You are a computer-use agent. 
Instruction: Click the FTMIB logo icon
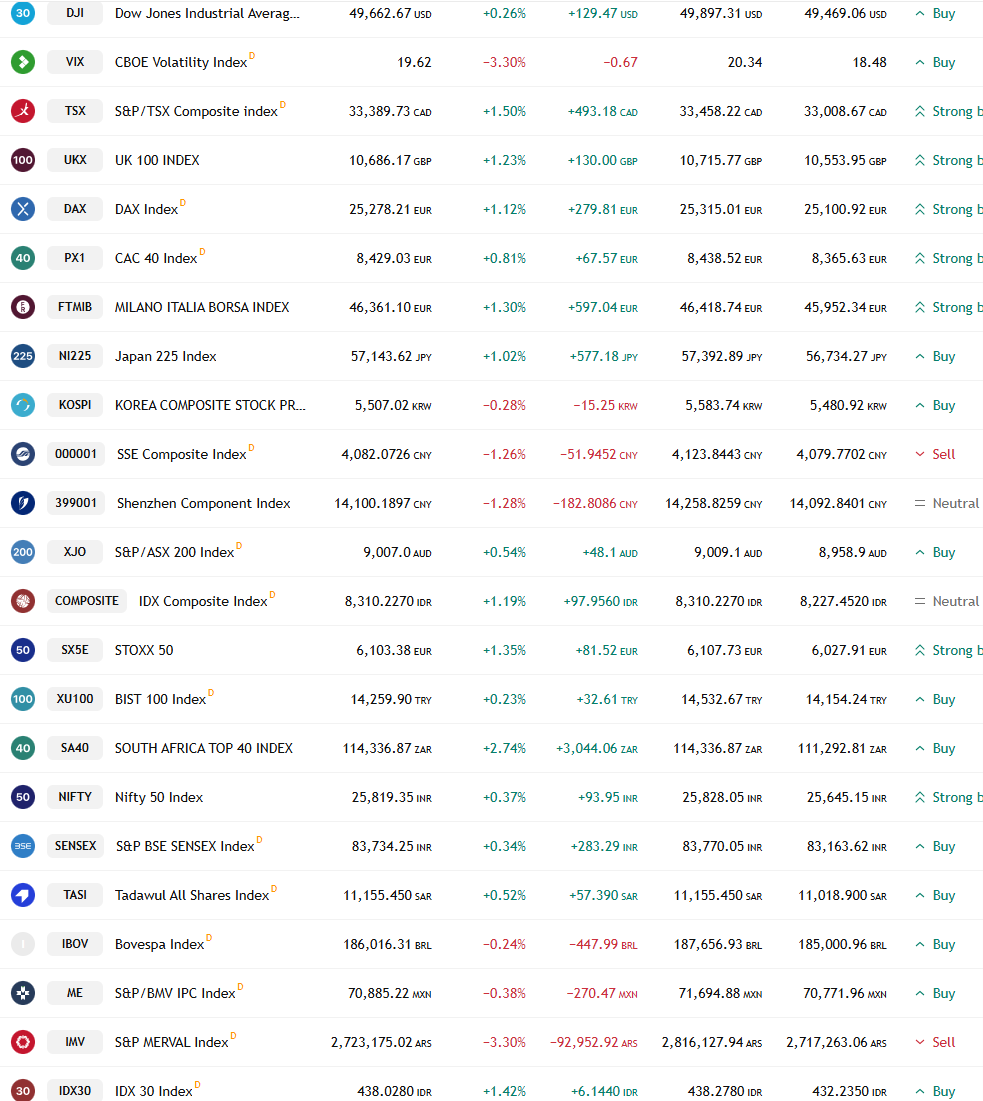tap(22, 307)
